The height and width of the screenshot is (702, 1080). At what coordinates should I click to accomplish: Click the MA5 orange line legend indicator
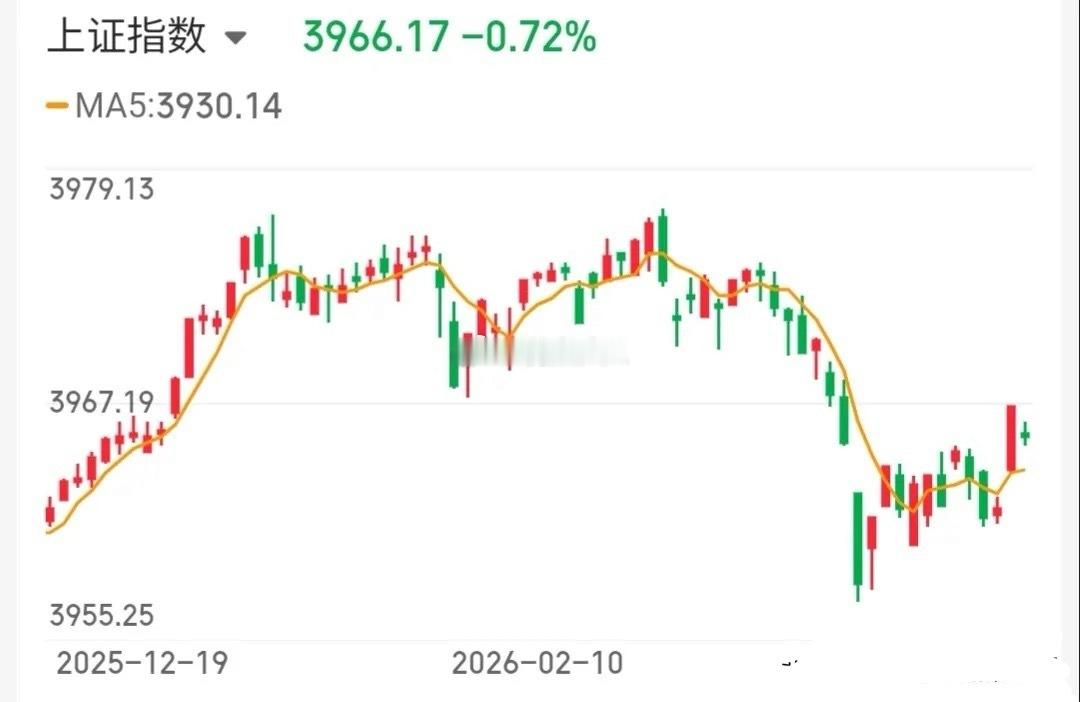(x=55, y=105)
